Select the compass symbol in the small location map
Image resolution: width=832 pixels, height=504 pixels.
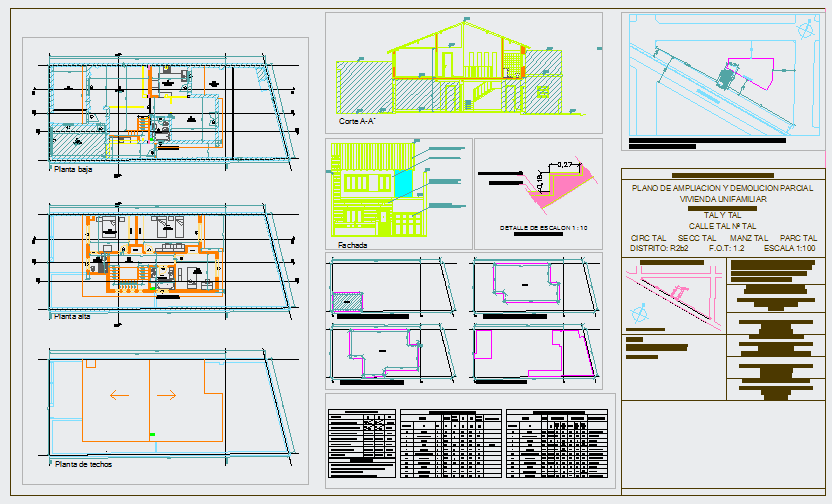coord(640,314)
